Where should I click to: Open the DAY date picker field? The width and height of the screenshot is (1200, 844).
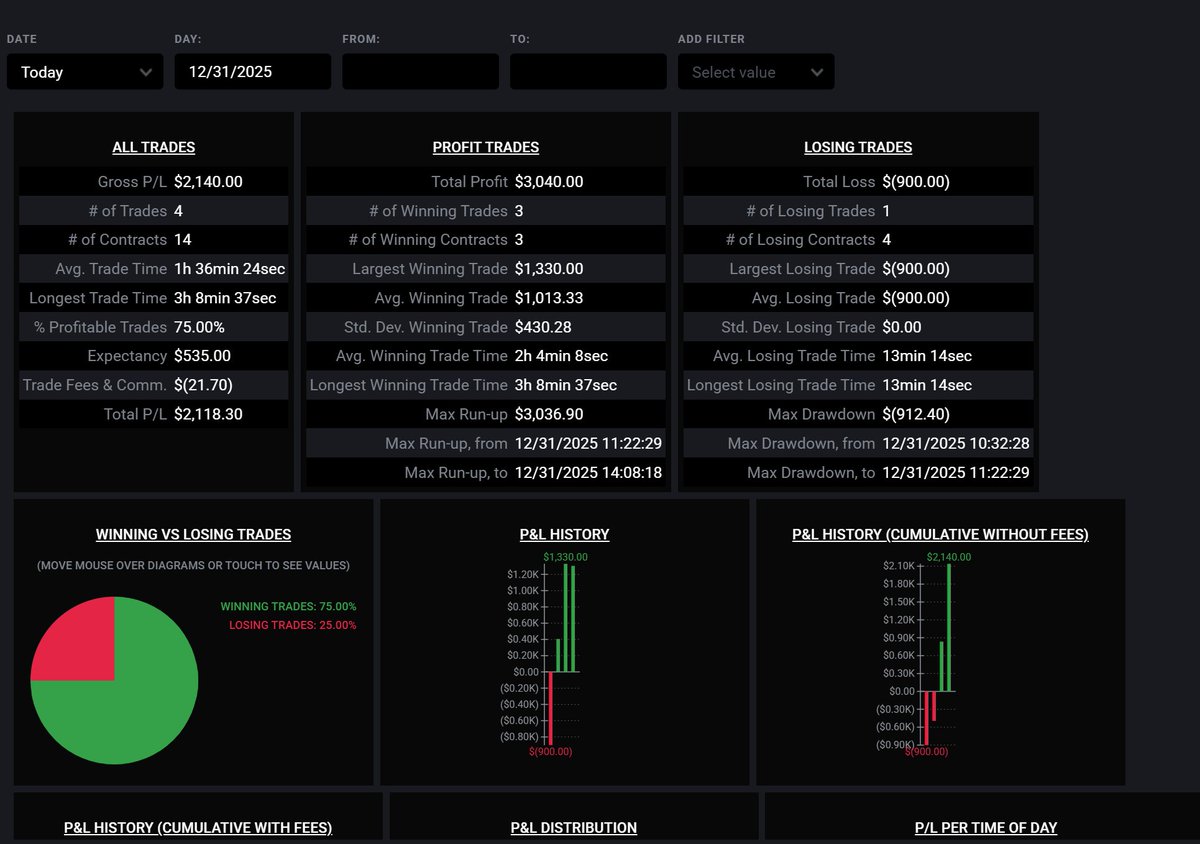tap(252, 71)
